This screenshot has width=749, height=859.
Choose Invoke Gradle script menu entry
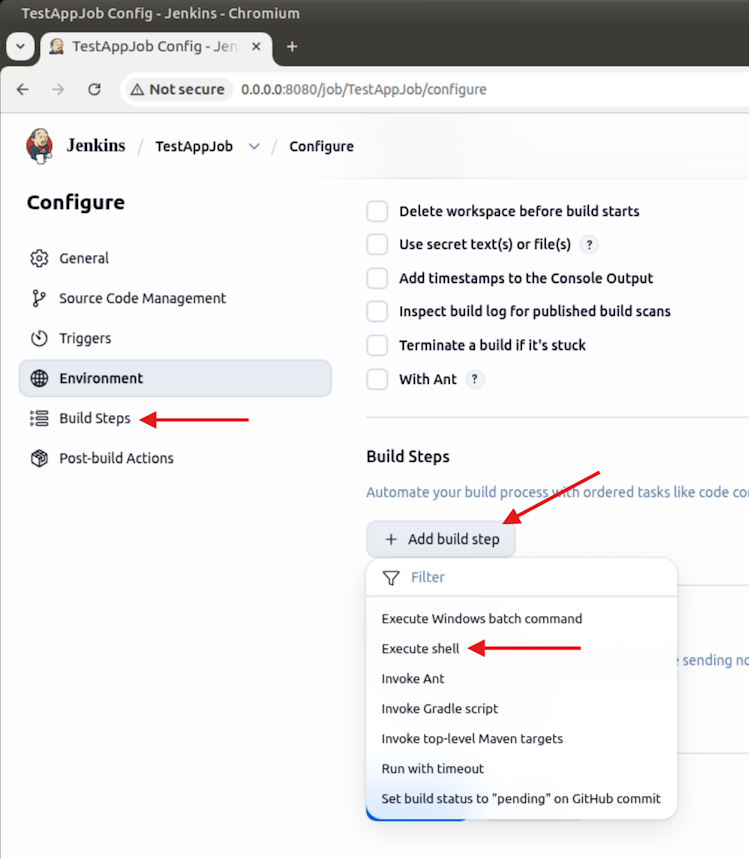(439, 709)
